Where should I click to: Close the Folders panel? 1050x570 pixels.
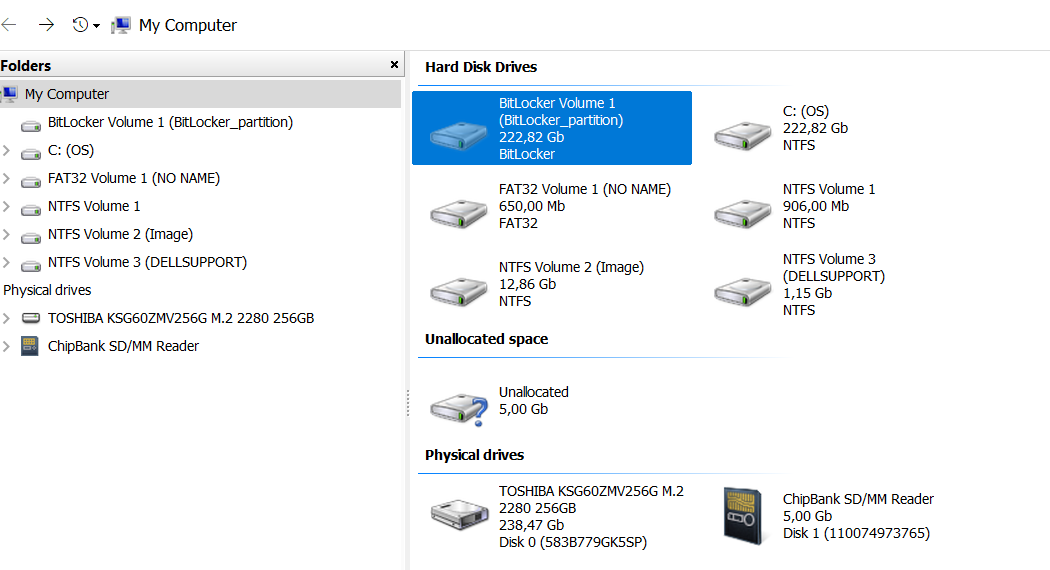[x=394, y=65]
